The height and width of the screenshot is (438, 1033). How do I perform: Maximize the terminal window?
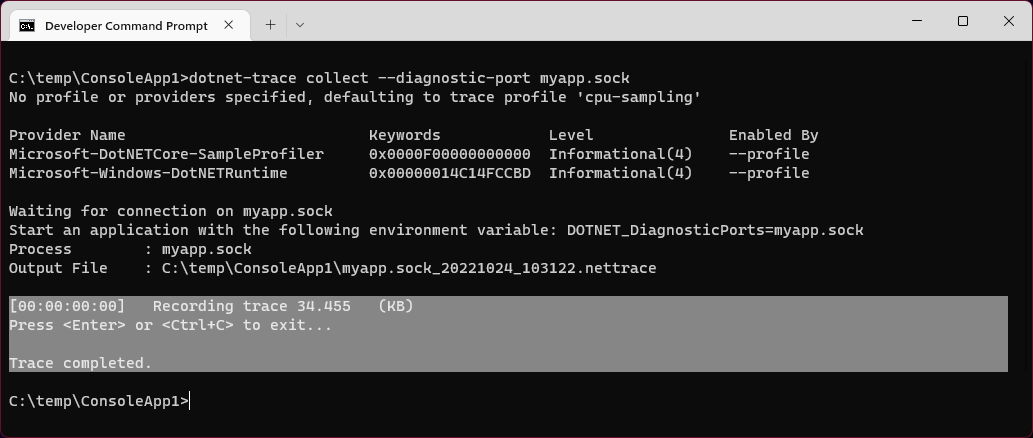963,21
